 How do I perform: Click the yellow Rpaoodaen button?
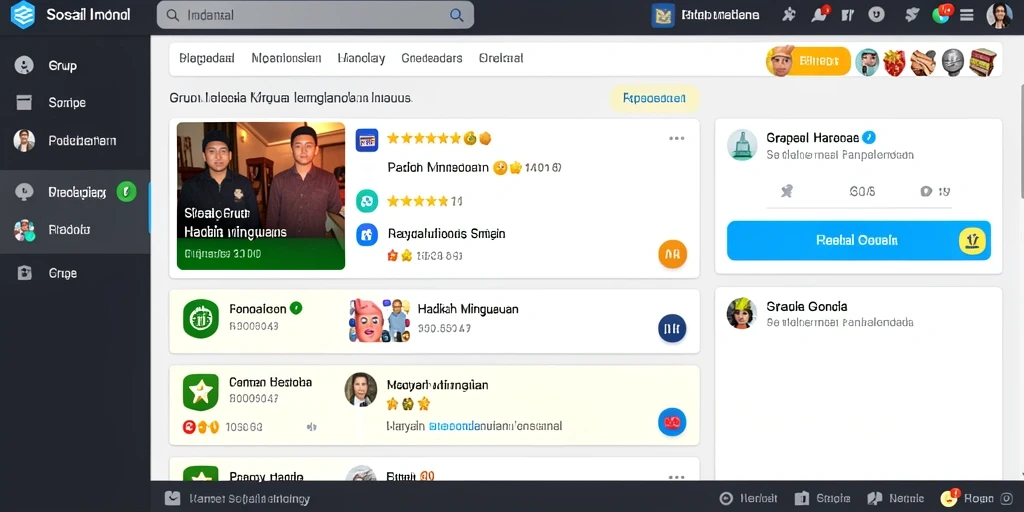pyautogui.click(x=654, y=99)
